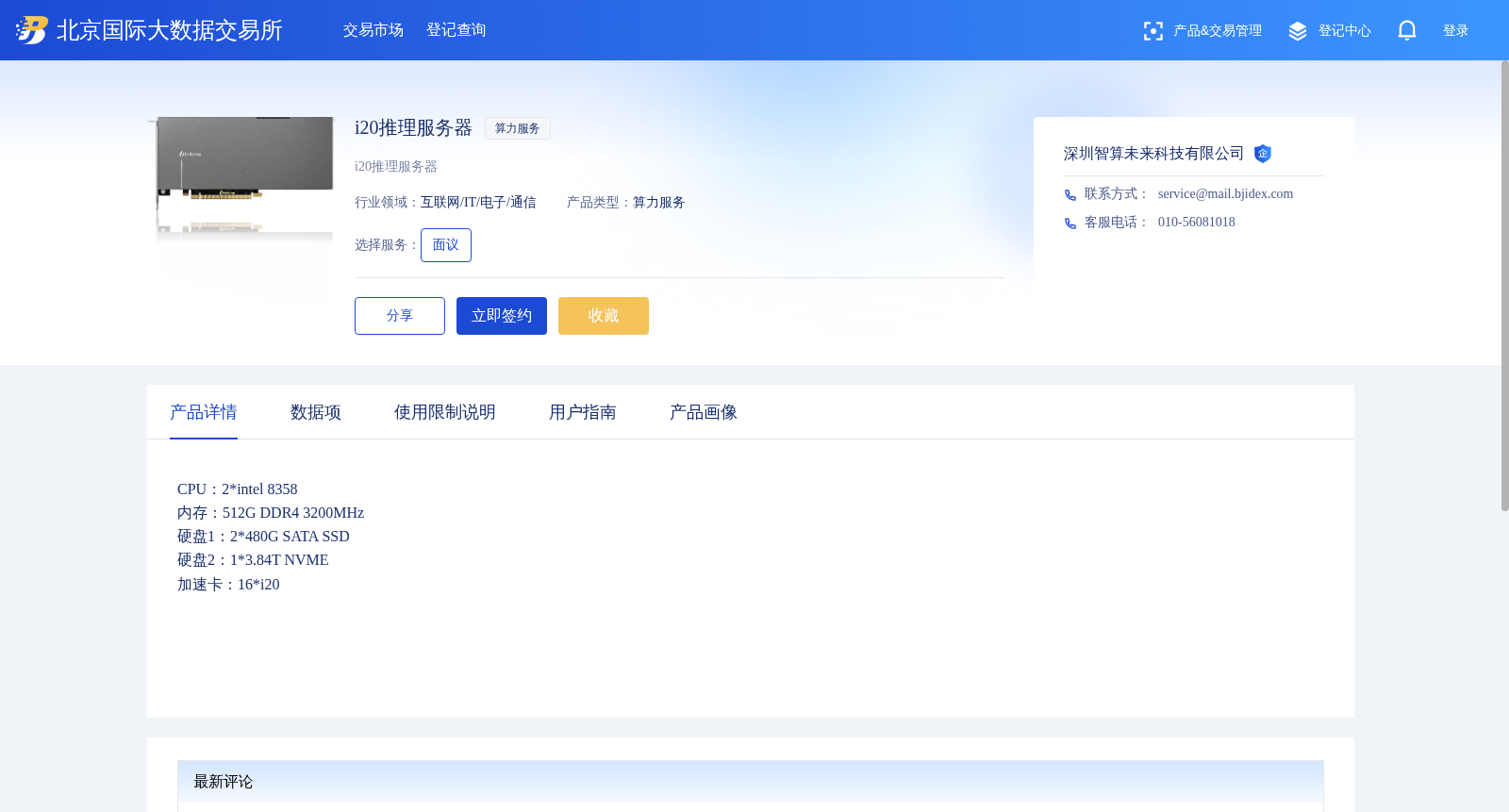
Task: Switch to the 数据项 tab
Action: pyautogui.click(x=316, y=412)
